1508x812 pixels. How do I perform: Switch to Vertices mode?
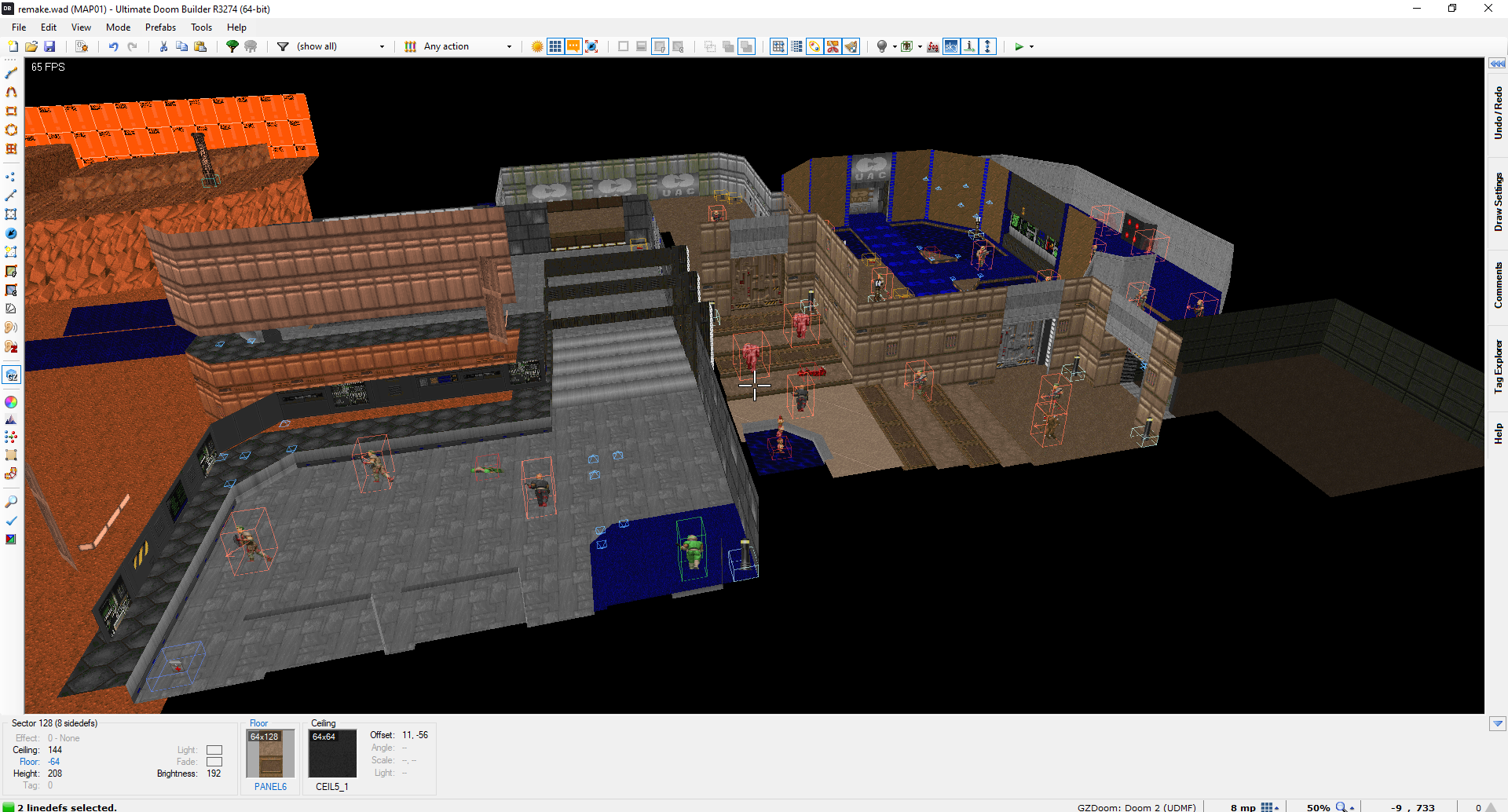point(11,177)
